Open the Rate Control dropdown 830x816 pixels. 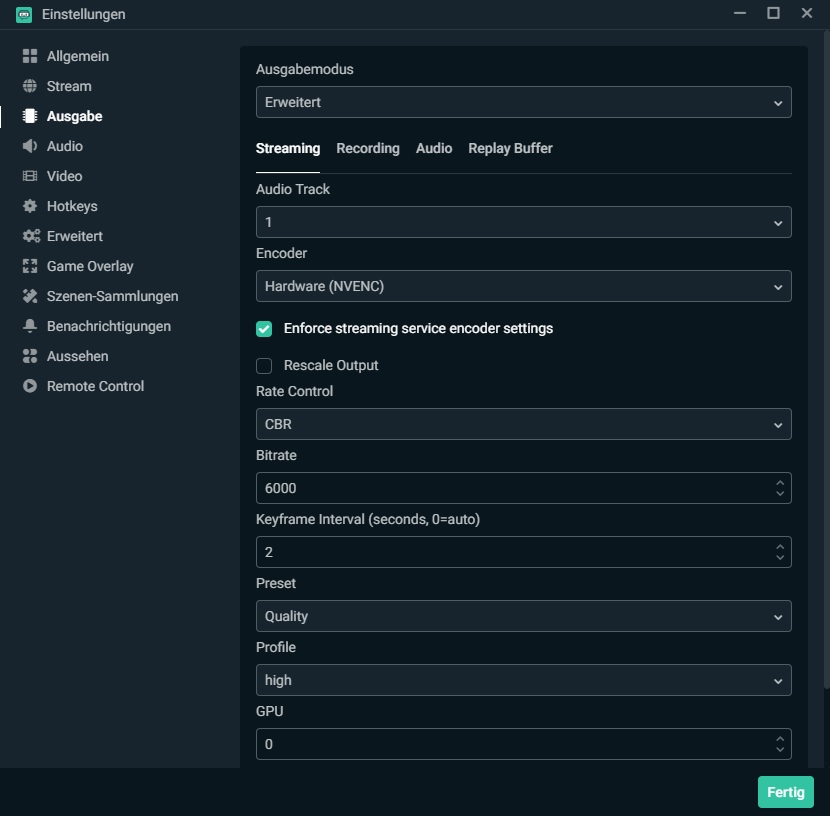[x=523, y=424]
